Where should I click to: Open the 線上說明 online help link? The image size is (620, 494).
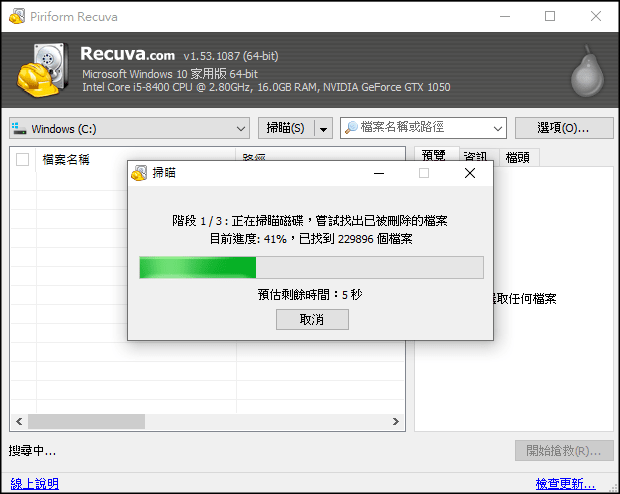point(34,483)
